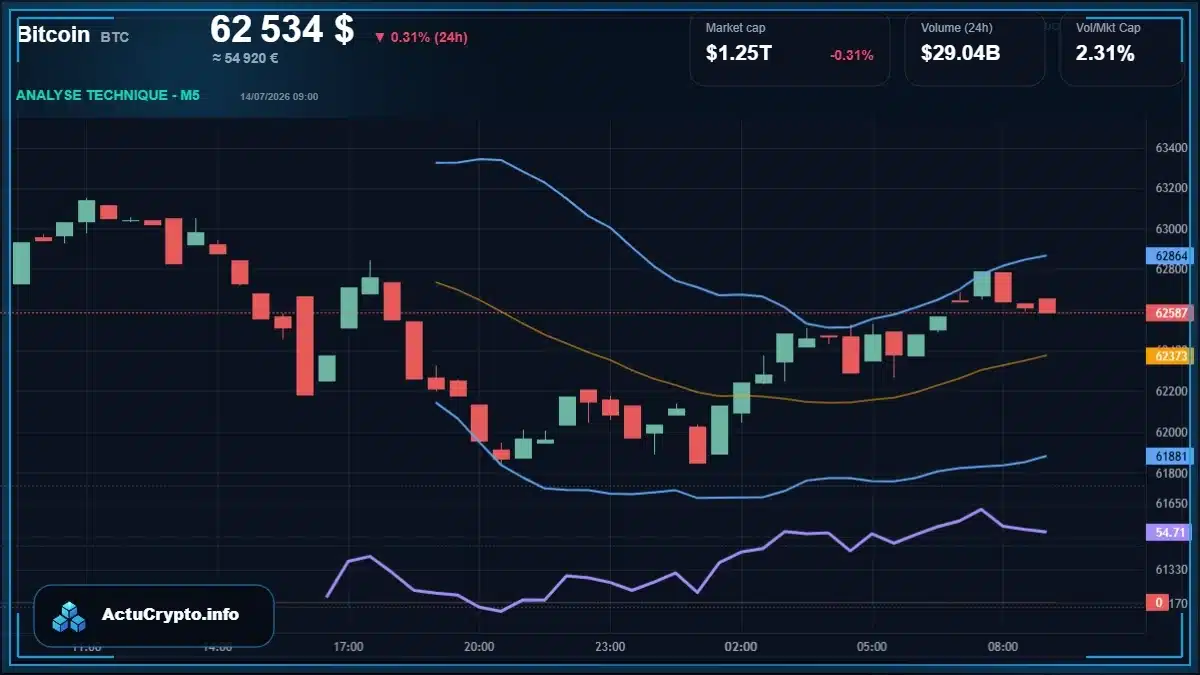Viewport: 1200px width, 675px height.
Task: Click the -0.31% market cap change
Action: pyautogui.click(x=851, y=55)
